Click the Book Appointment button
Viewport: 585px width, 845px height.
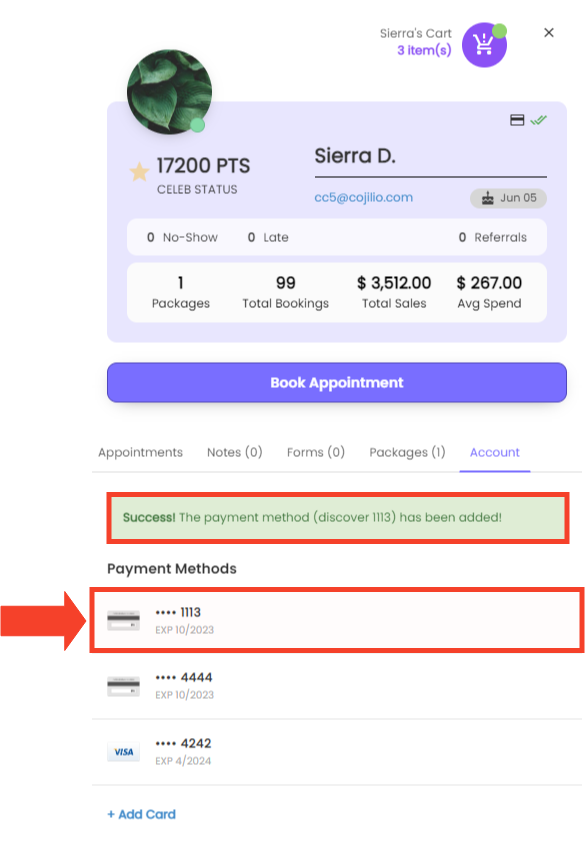[337, 382]
